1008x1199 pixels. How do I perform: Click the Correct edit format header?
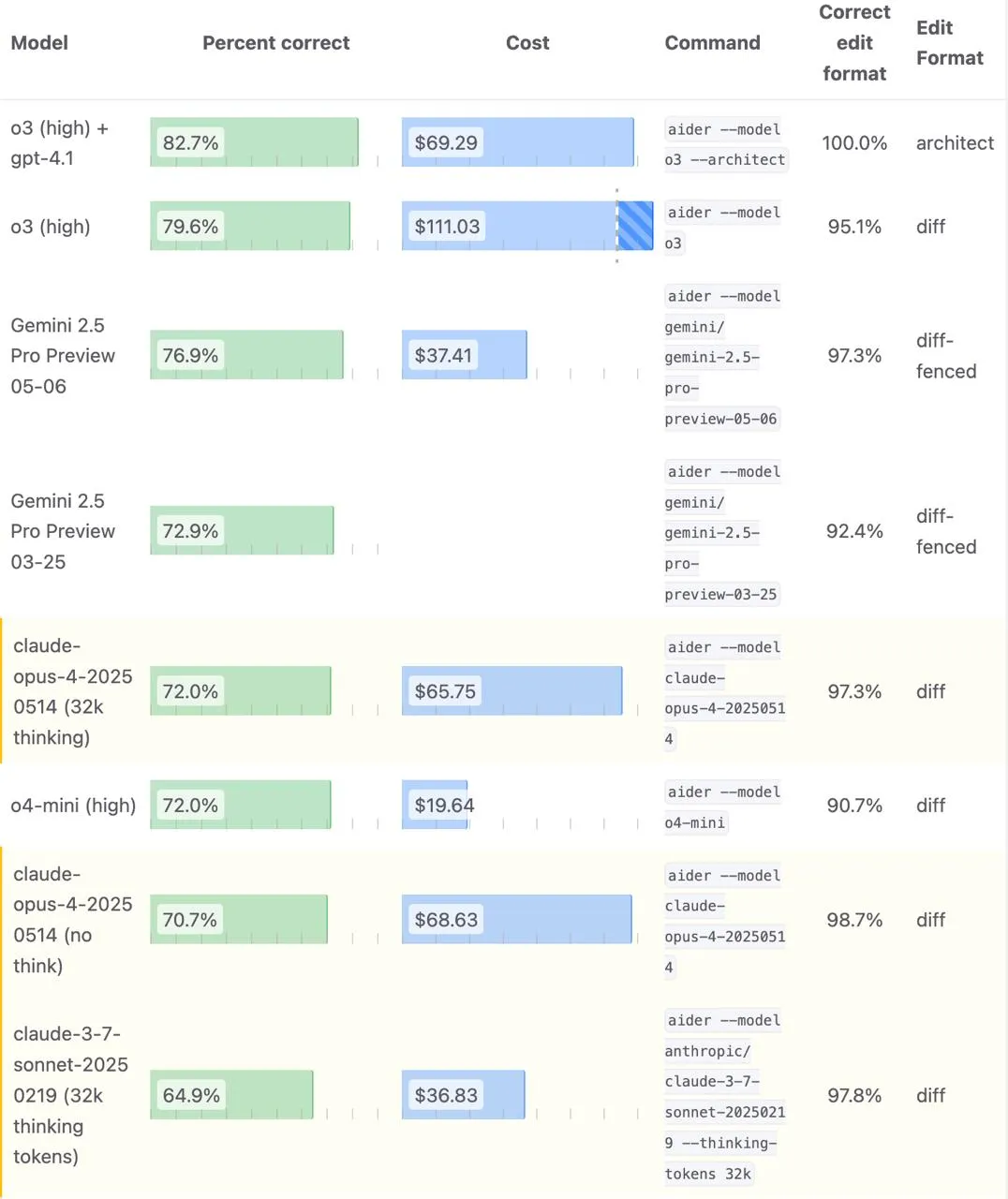point(854,43)
